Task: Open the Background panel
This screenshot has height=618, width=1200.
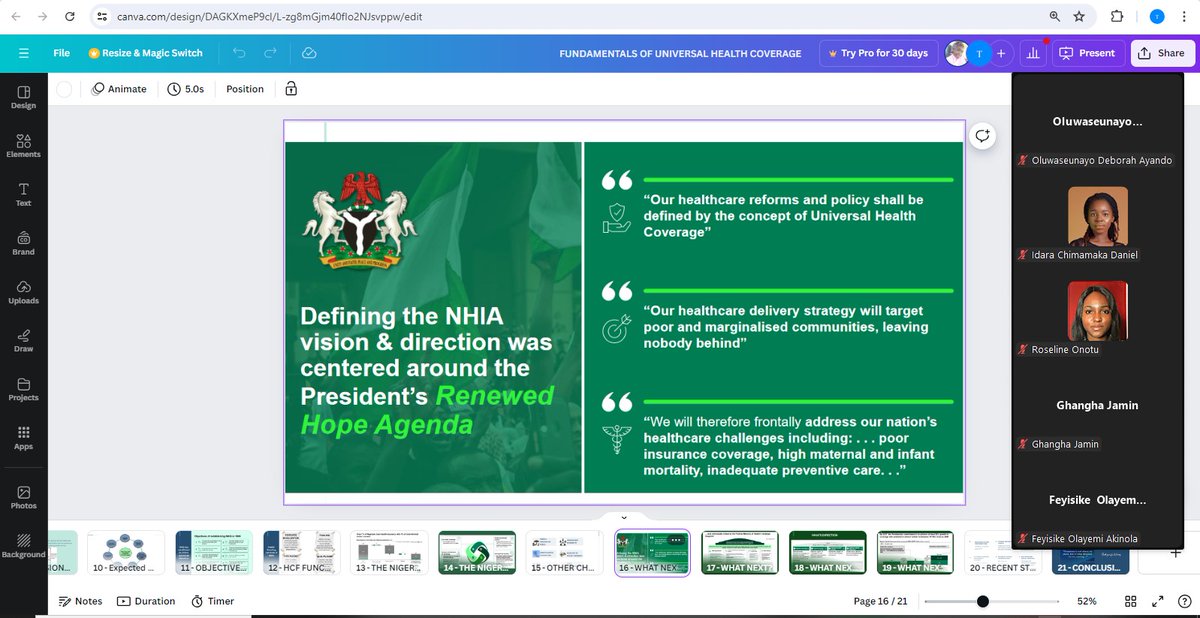Action: (x=23, y=545)
